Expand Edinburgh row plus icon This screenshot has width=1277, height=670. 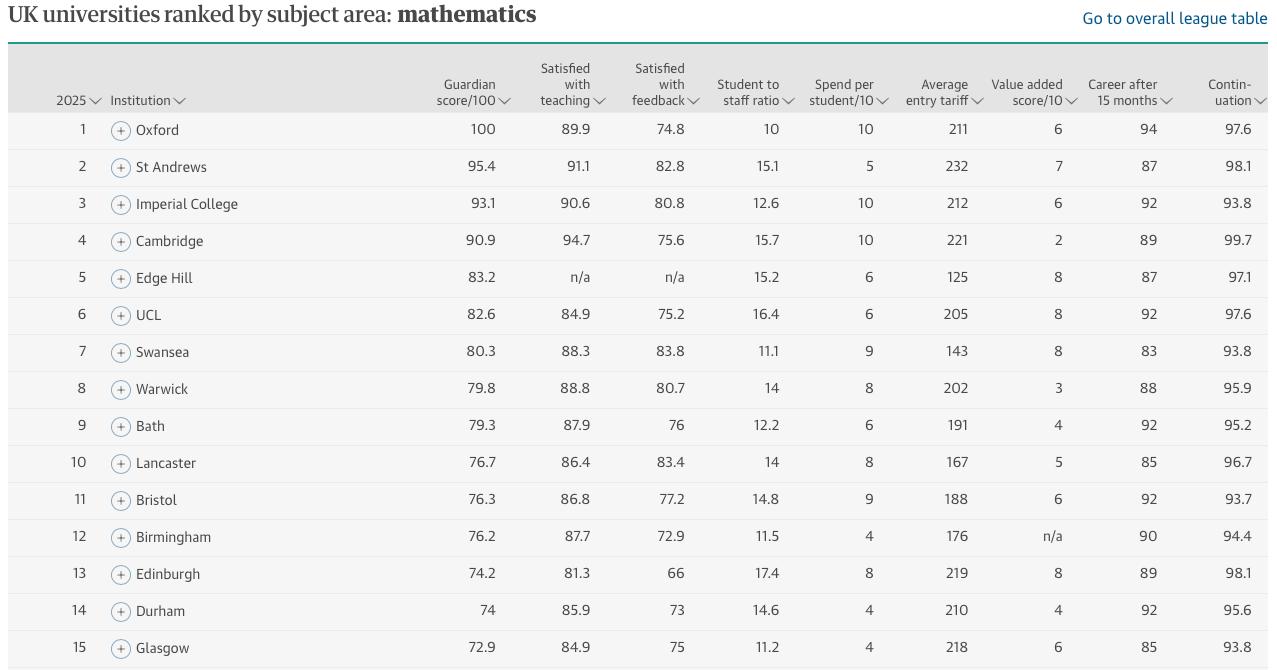pyautogui.click(x=121, y=574)
